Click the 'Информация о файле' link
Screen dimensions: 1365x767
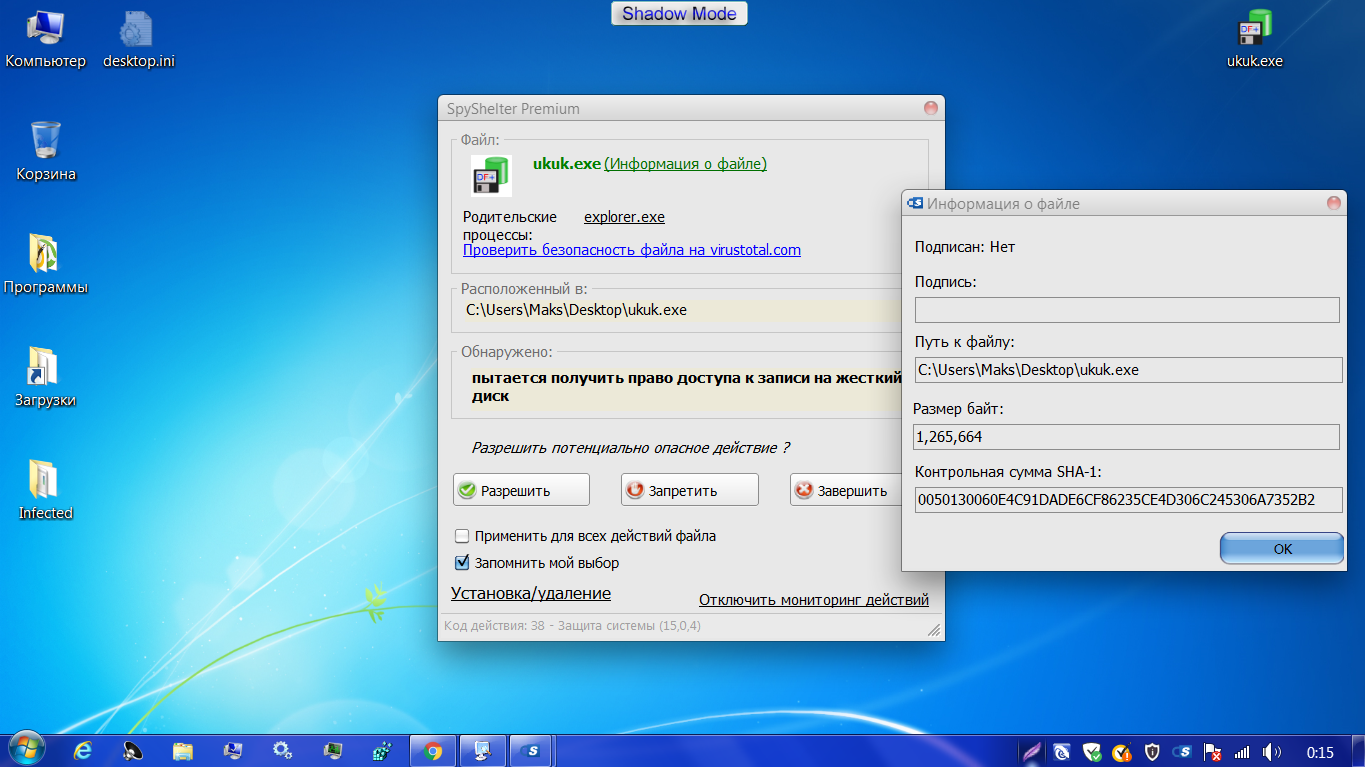coord(685,164)
